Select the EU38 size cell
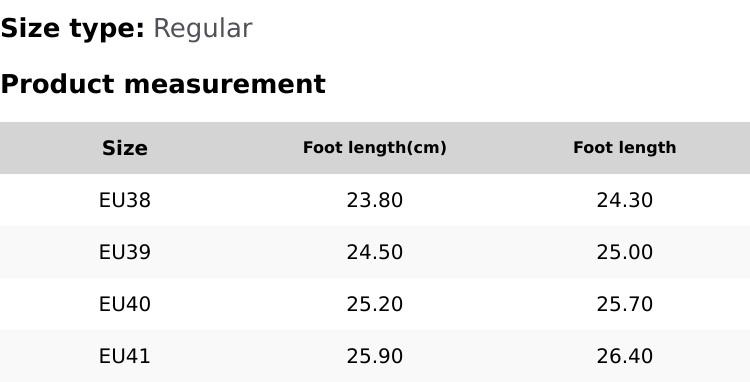The image size is (750, 382). click(x=125, y=200)
